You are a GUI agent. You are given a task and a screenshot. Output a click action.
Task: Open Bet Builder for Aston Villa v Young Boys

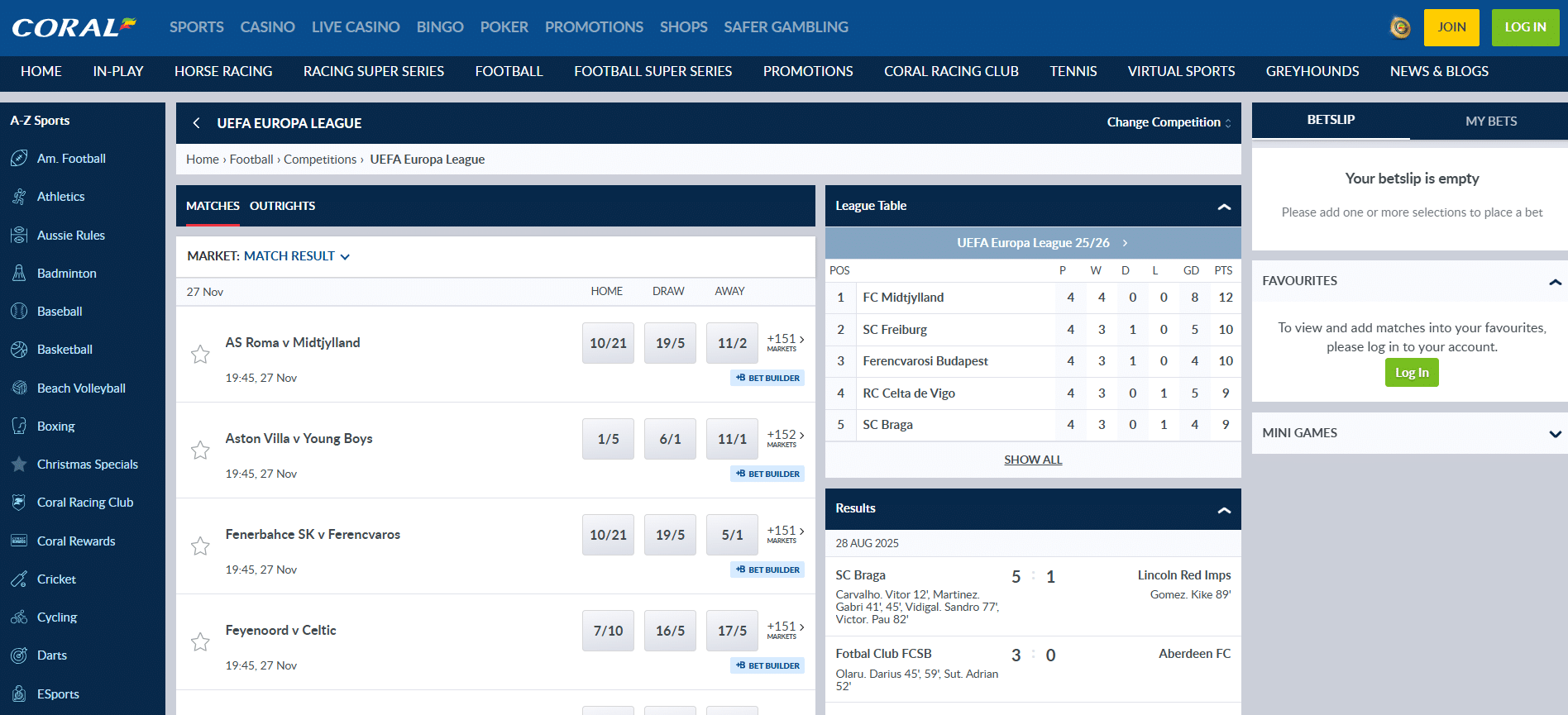pos(767,474)
